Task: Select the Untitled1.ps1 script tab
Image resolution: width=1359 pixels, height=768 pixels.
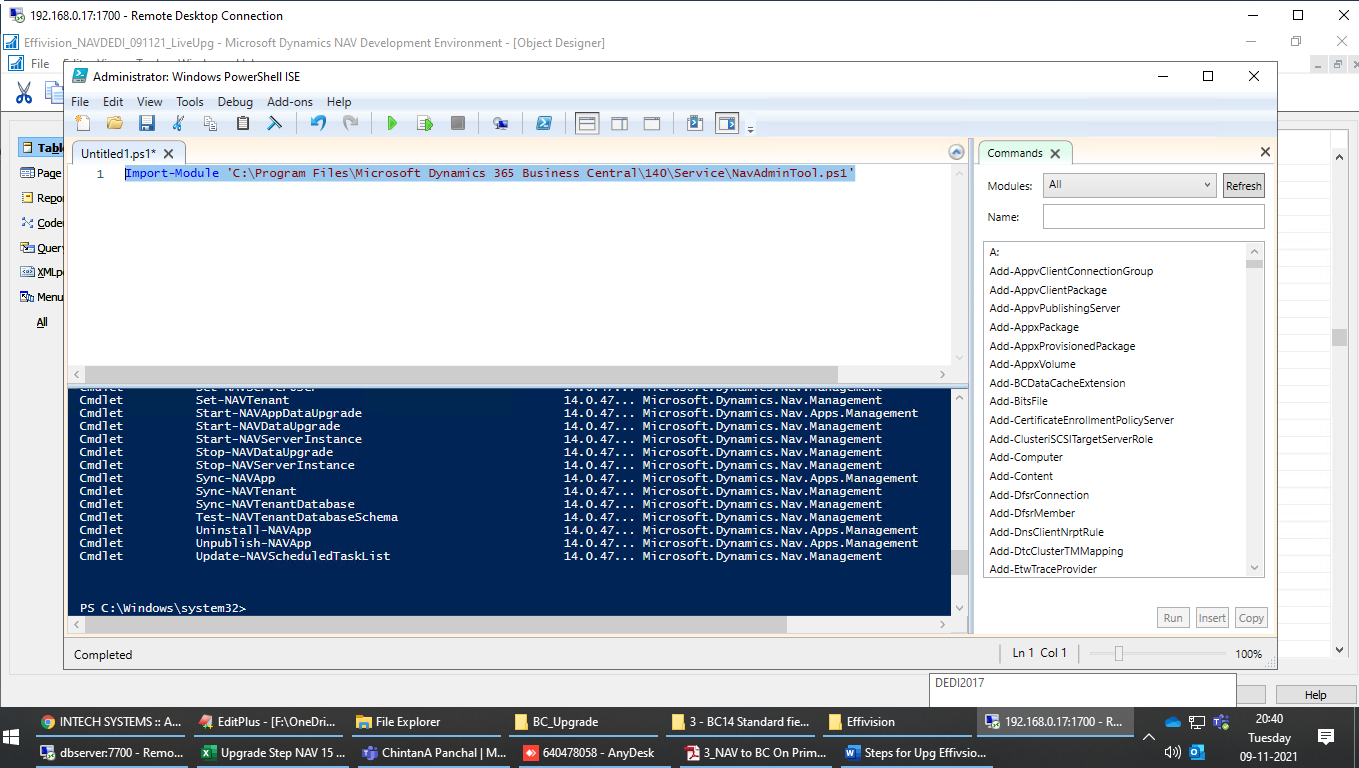Action: click(118, 154)
